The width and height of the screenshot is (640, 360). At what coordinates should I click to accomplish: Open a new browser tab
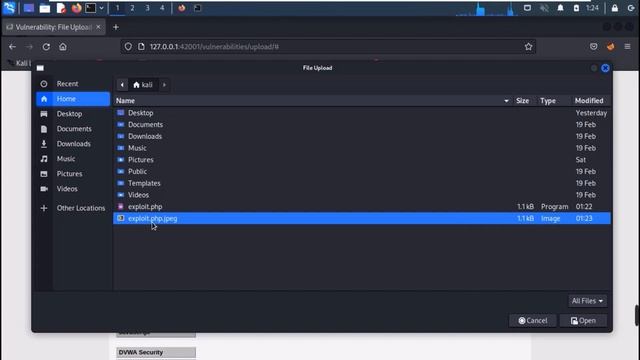116,27
